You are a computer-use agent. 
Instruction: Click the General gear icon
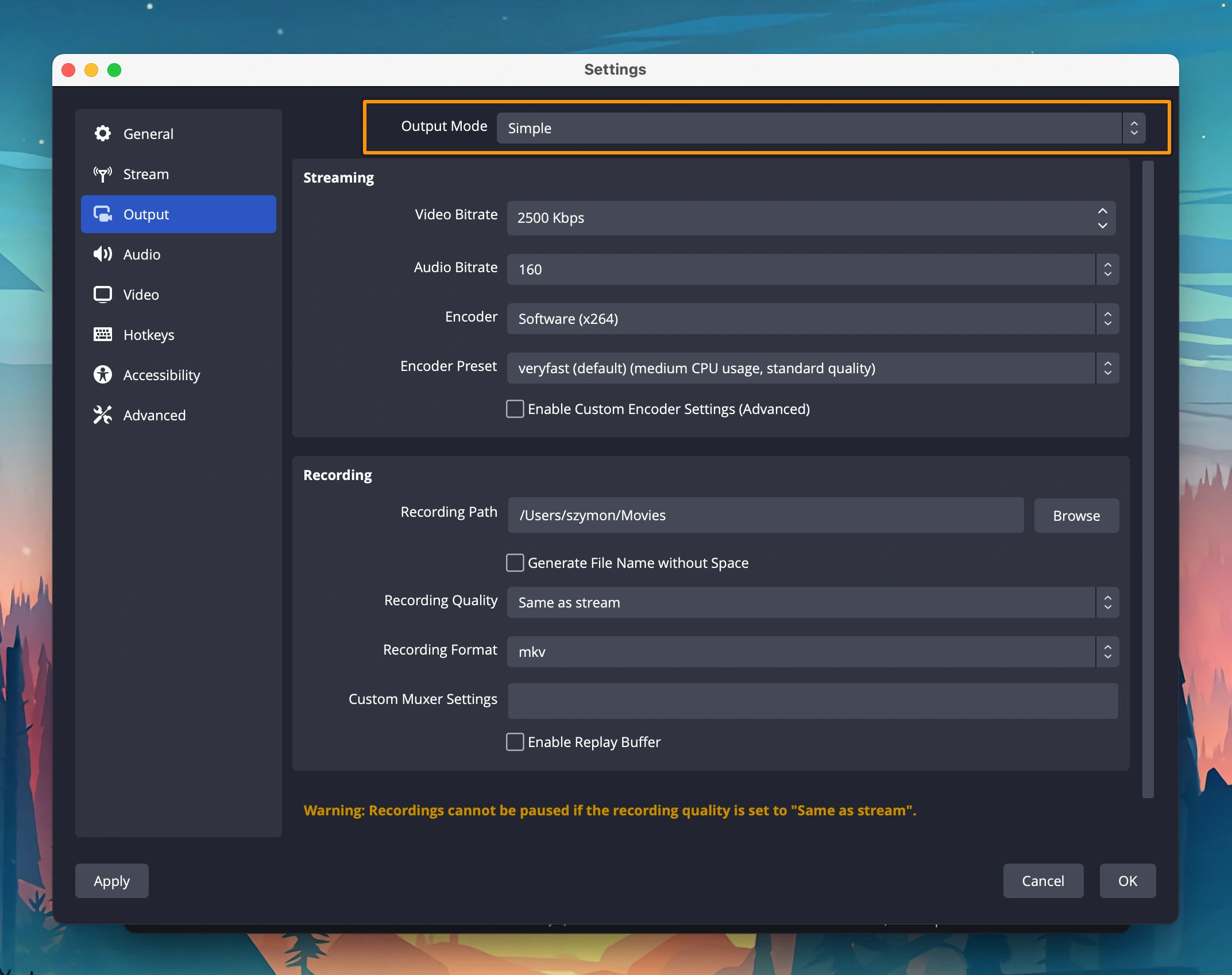pos(103,134)
